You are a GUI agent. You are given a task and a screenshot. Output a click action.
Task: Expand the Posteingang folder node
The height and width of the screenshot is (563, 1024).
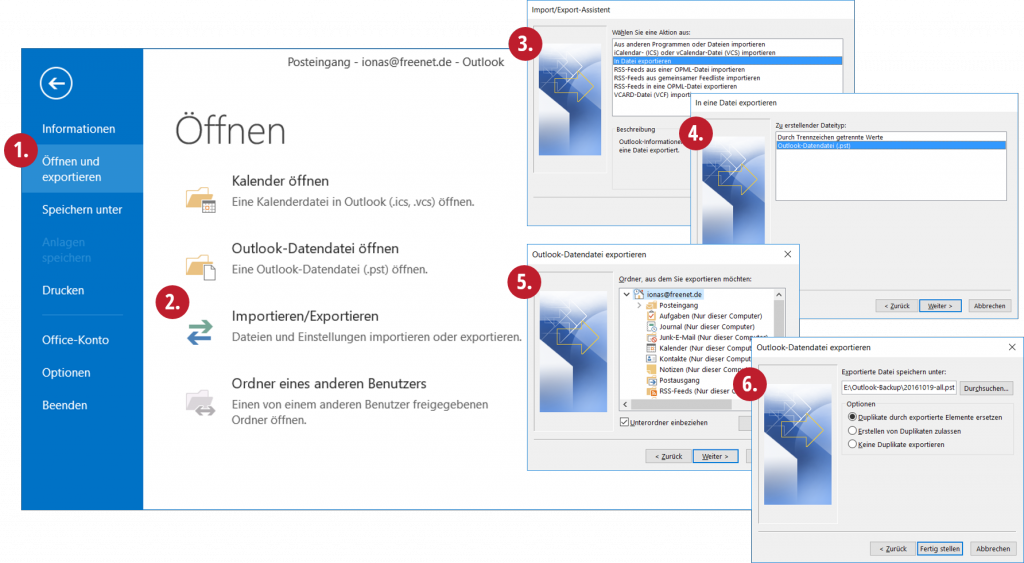coord(639,305)
